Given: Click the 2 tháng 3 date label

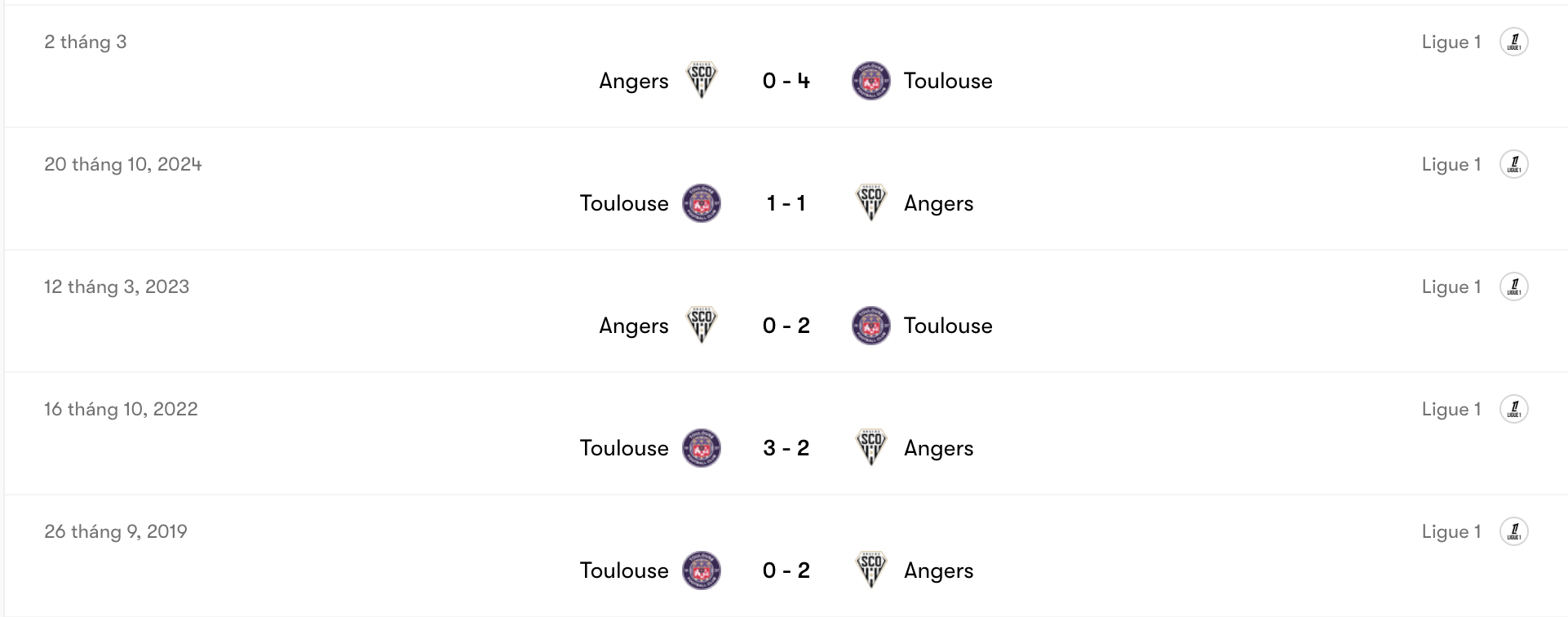Looking at the screenshot, I should point(86,42).
